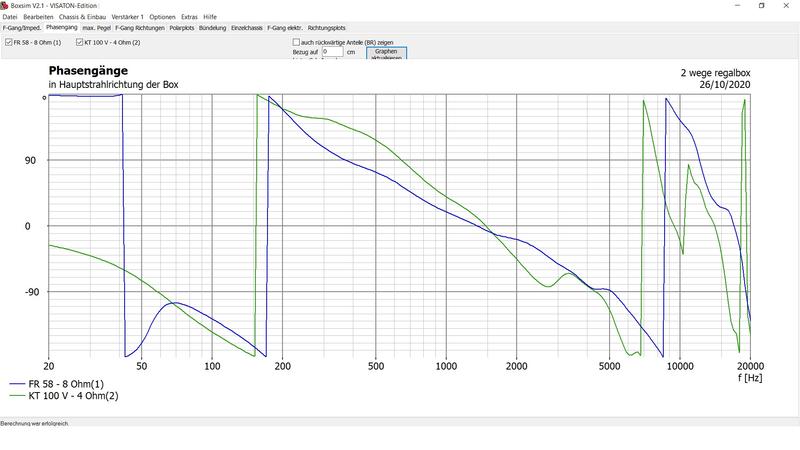Viewport: 800px width, 450px height.
Task: Click the date 26/10/2020 on chart
Action: pos(724,85)
